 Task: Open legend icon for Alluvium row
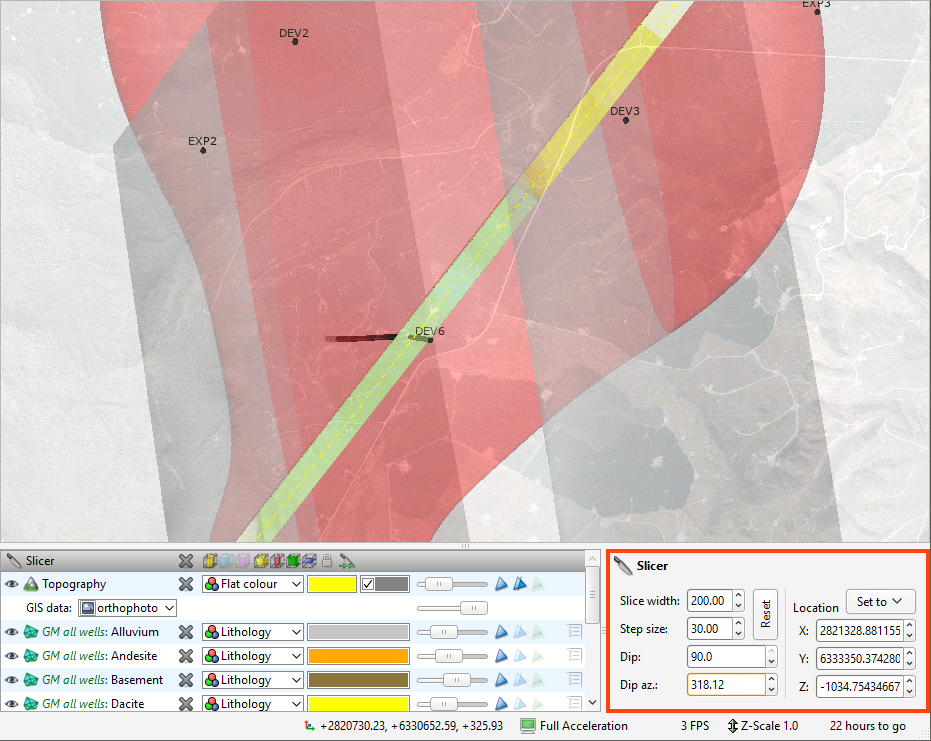(574, 632)
